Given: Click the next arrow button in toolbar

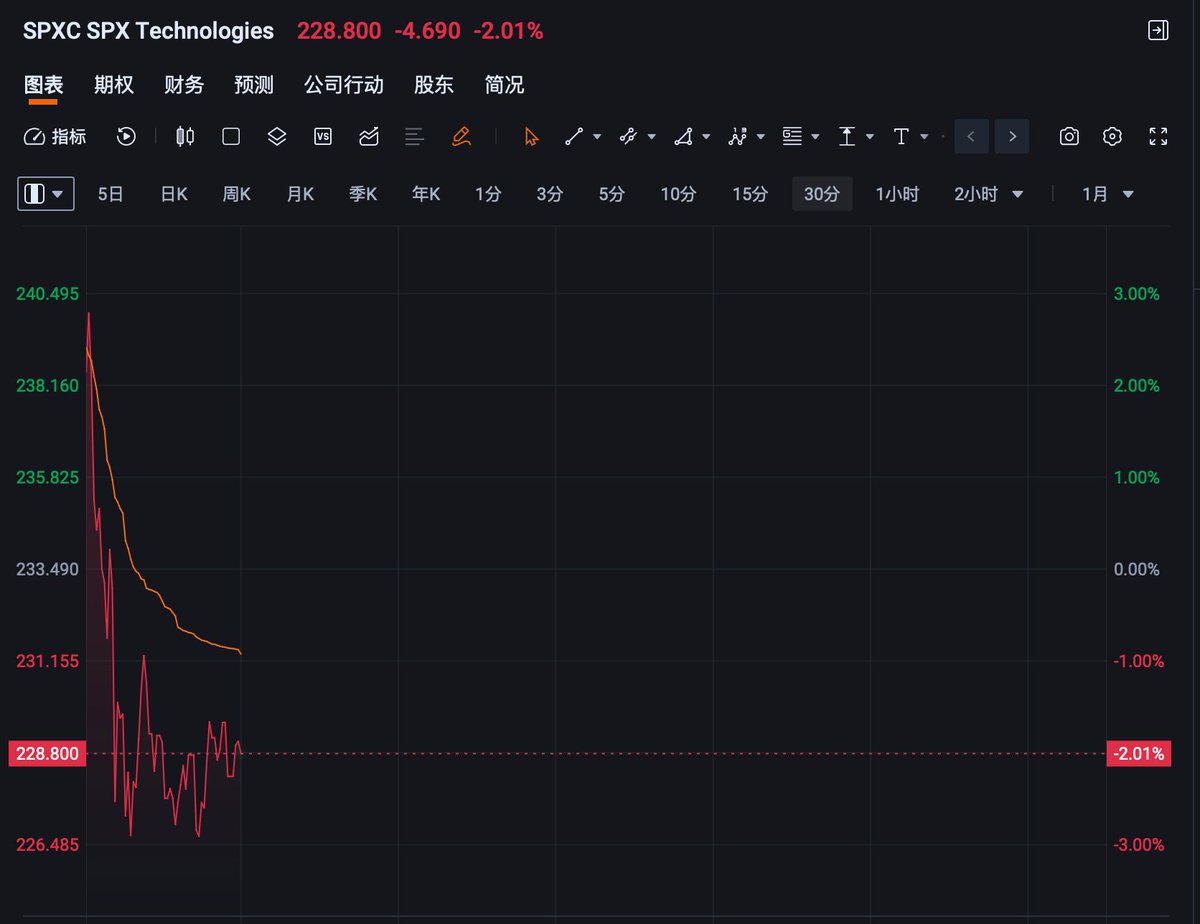Looking at the screenshot, I should (1012, 137).
